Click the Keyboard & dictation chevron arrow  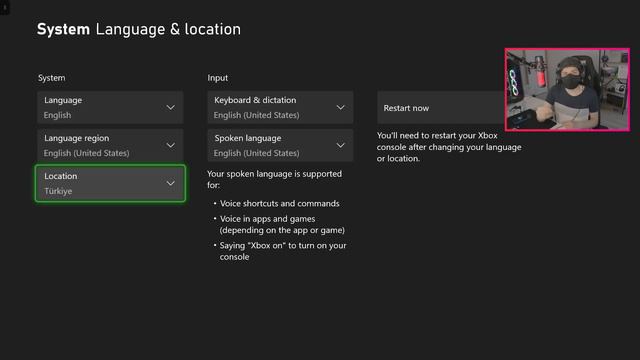point(340,107)
